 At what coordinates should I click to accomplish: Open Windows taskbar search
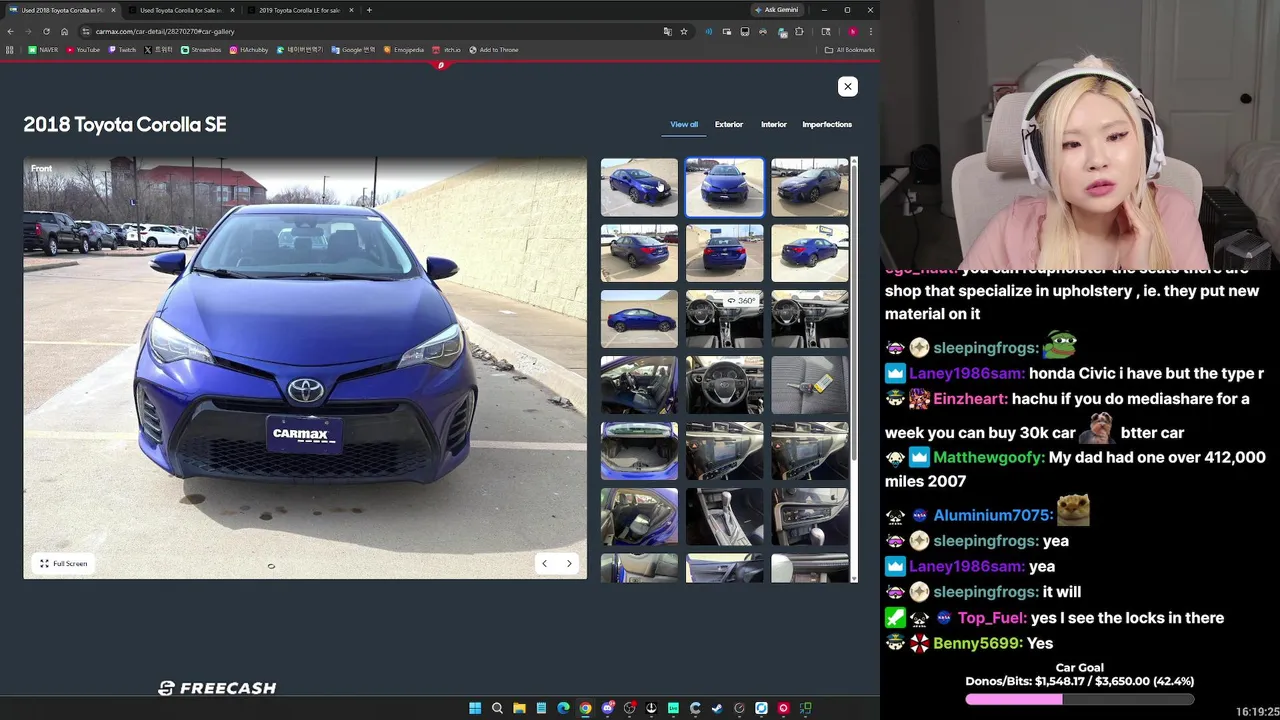tap(497, 708)
